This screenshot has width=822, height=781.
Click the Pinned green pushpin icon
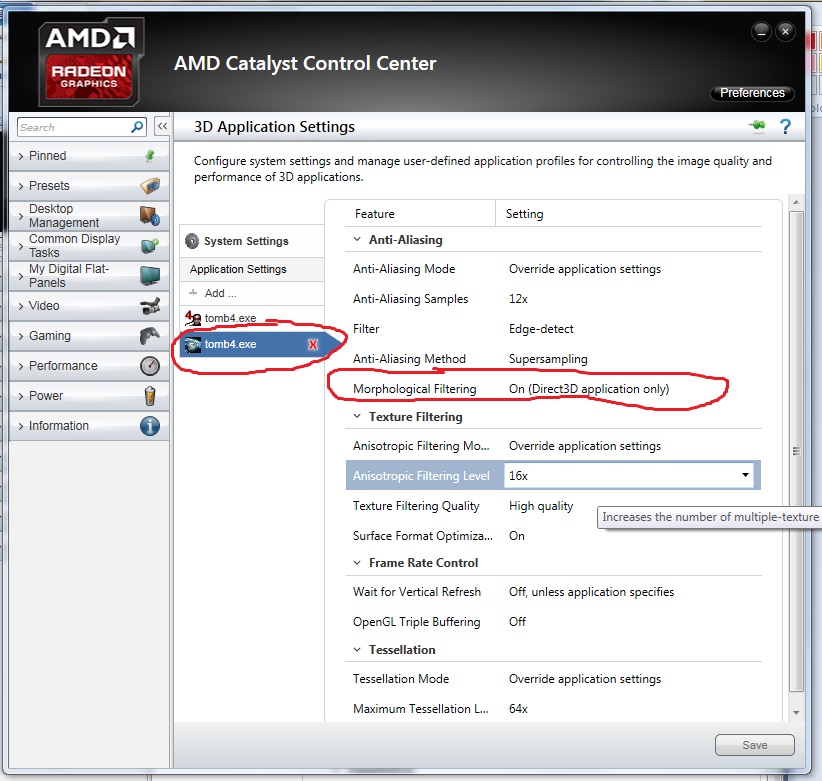click(150, 156)
